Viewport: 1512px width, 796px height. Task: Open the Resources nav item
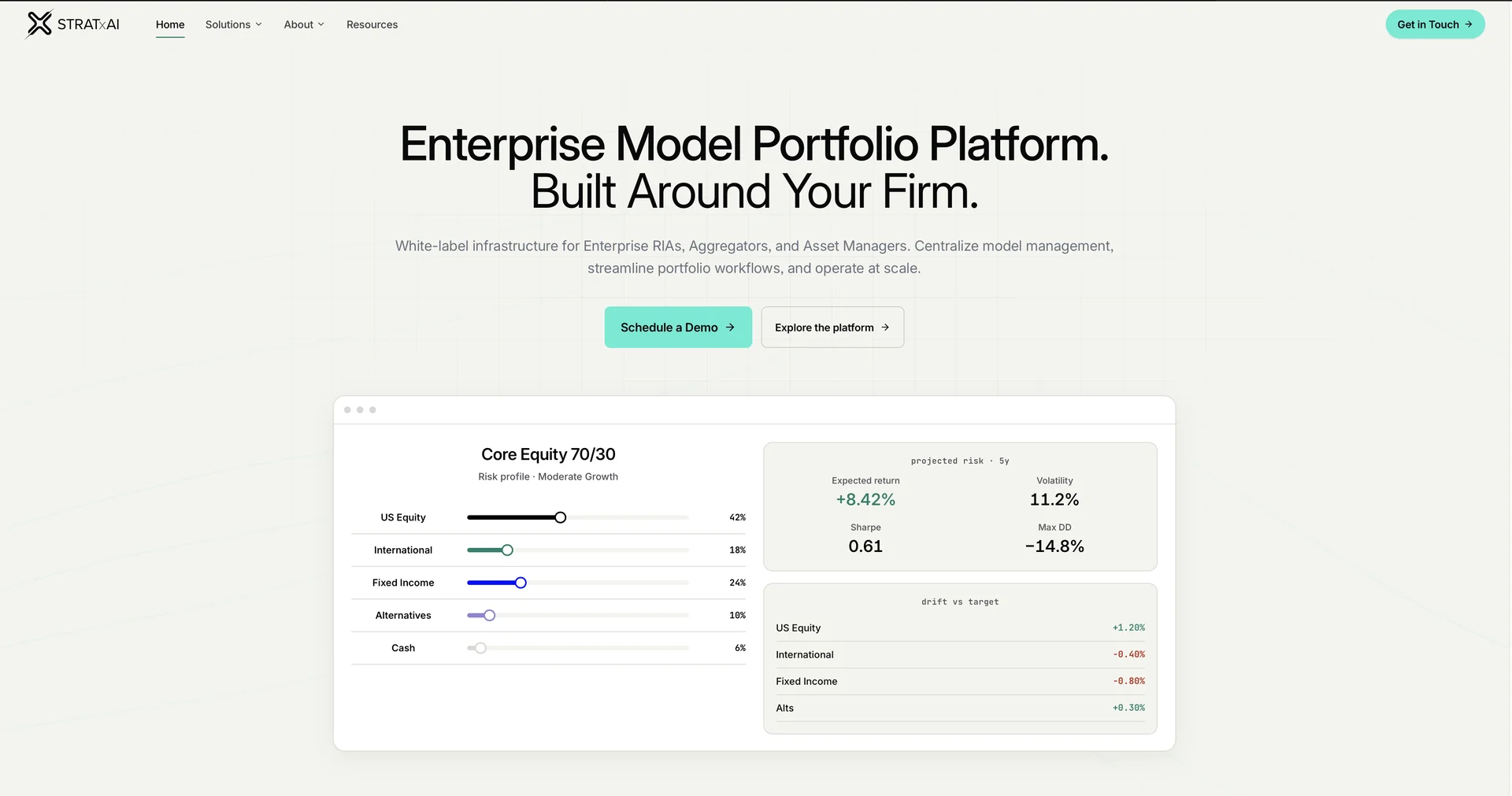click(372, 24)
